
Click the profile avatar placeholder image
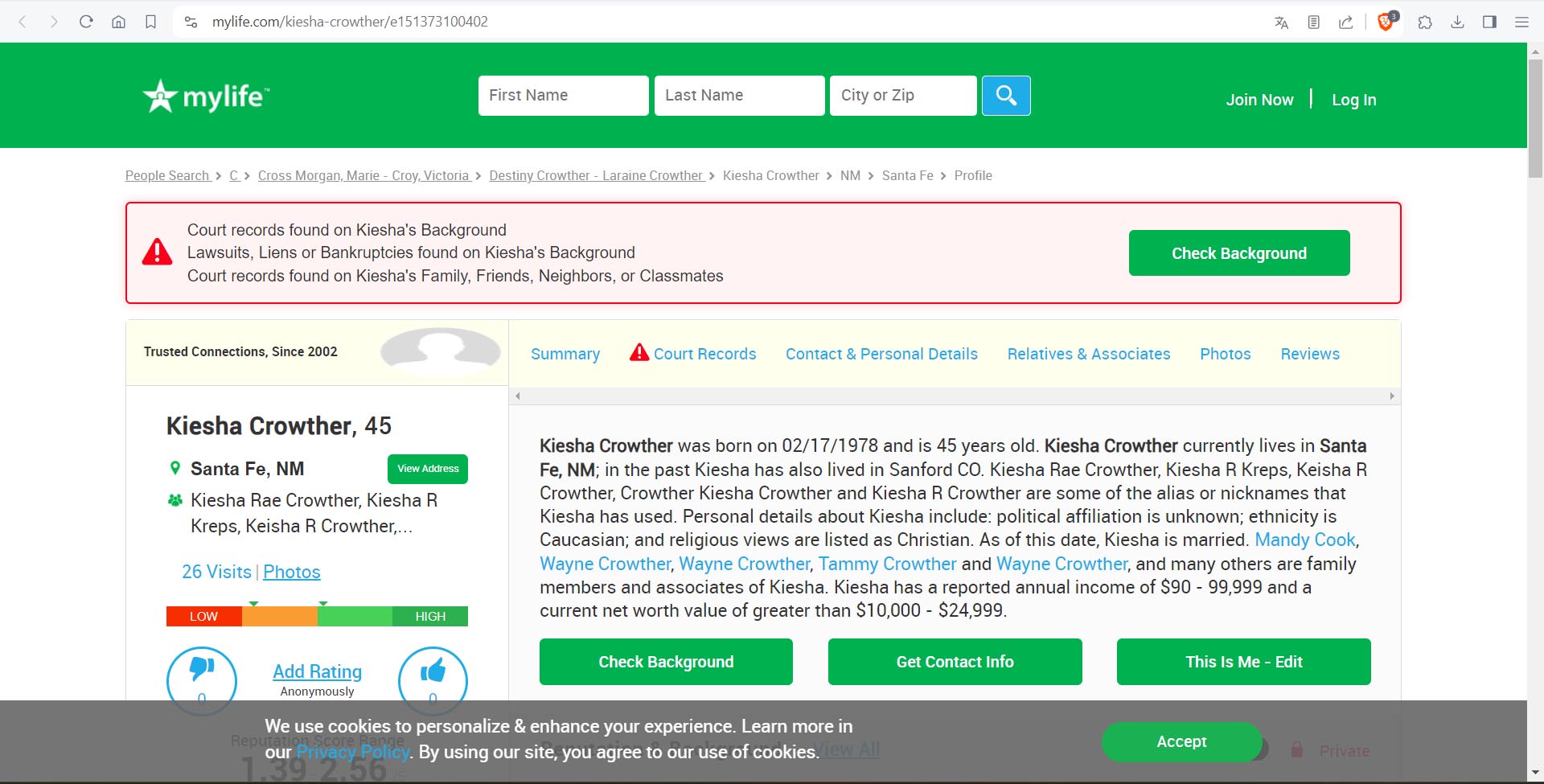click(441, 352)
